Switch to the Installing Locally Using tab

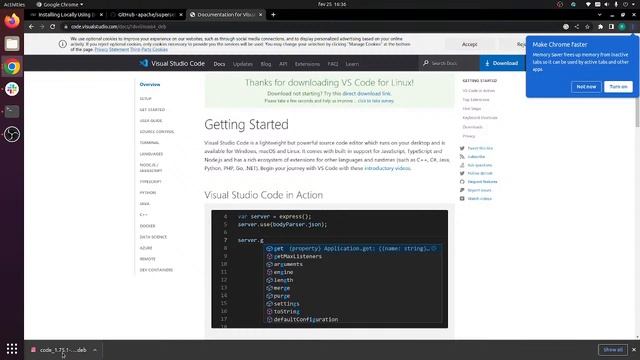(x=66, y=15)
